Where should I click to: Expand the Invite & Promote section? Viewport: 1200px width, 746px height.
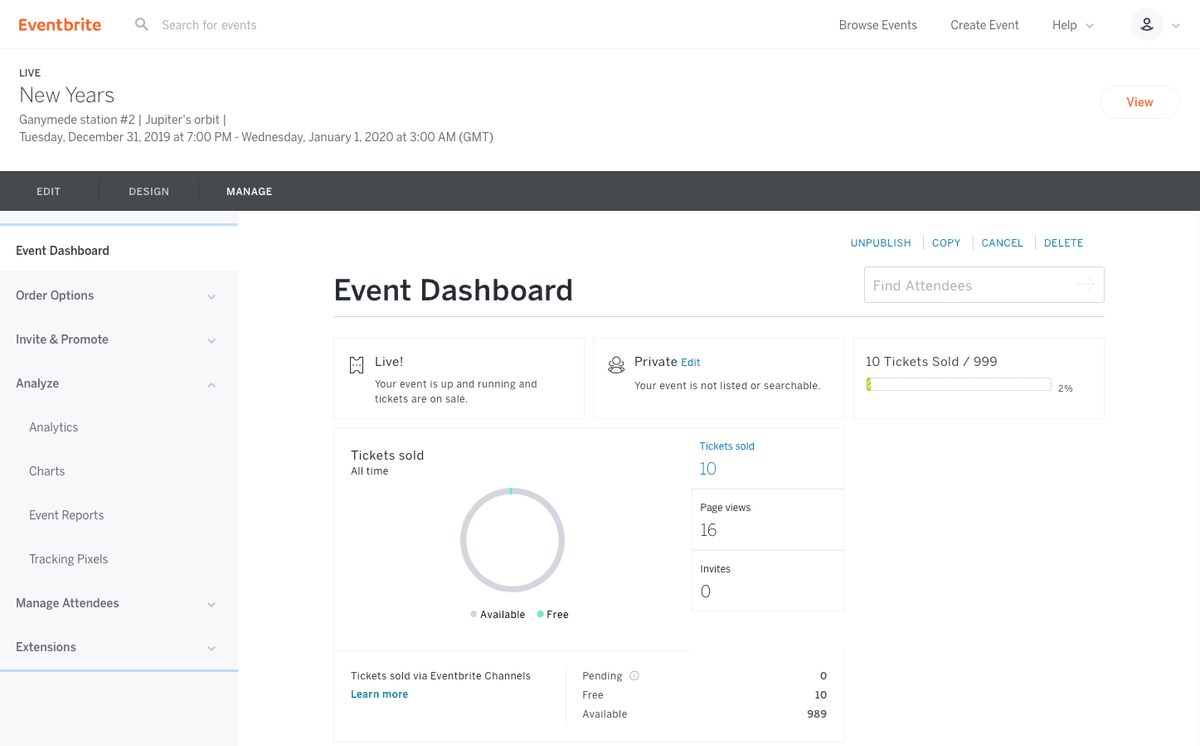coord(119,339)
